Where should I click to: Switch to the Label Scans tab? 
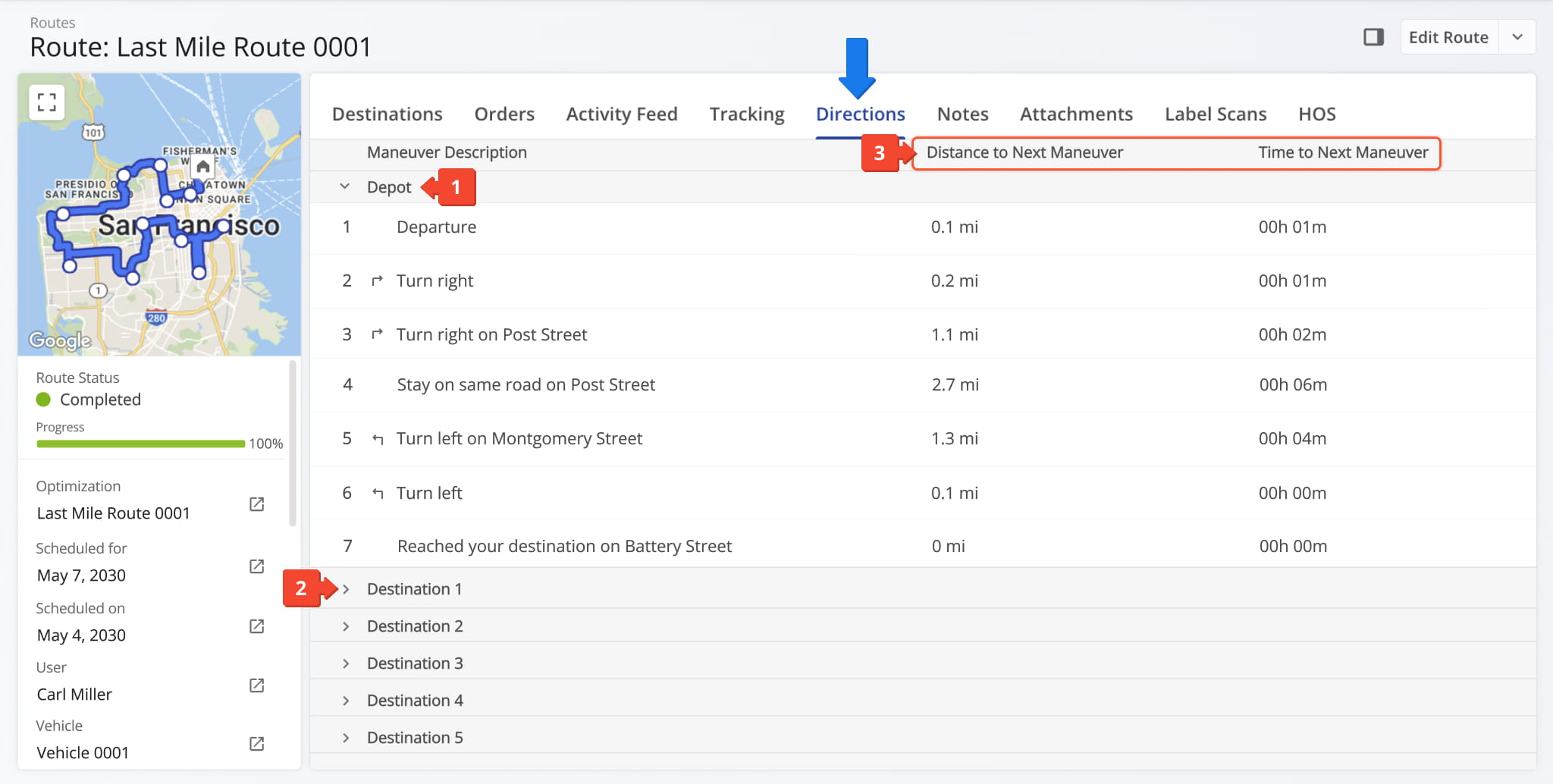click(x=1215, y=114)
